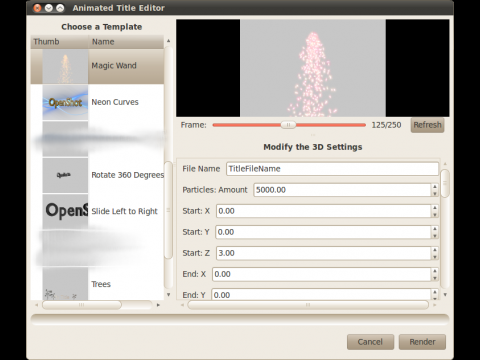Decrease Start: X with down arrow
The height and width of the screenshot is (360, 480).
[x=435, y=214]
